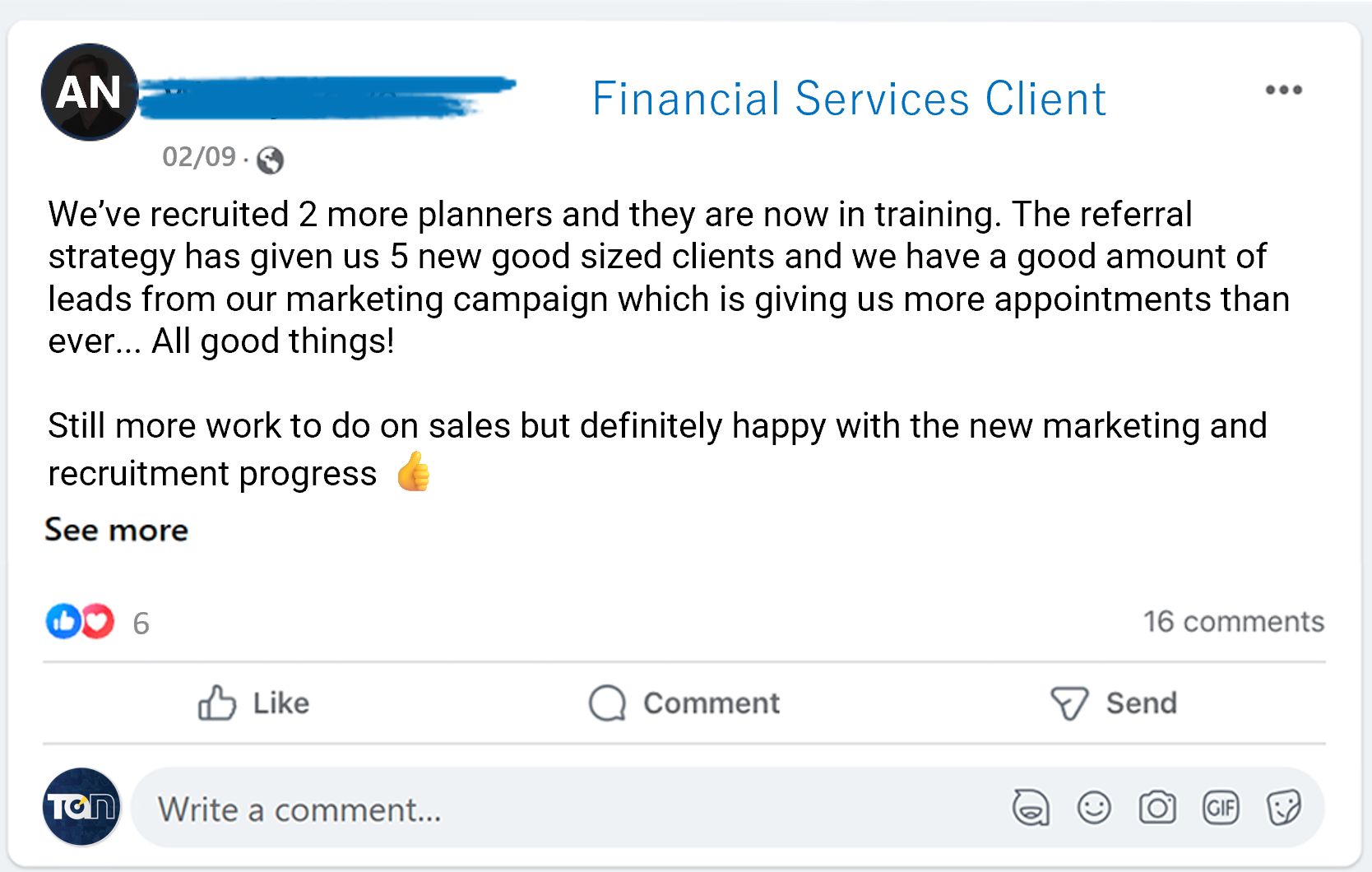Open the emoji picker in comment box
The height and width of the screenshot is (872, 1372).
[1094, 808]
